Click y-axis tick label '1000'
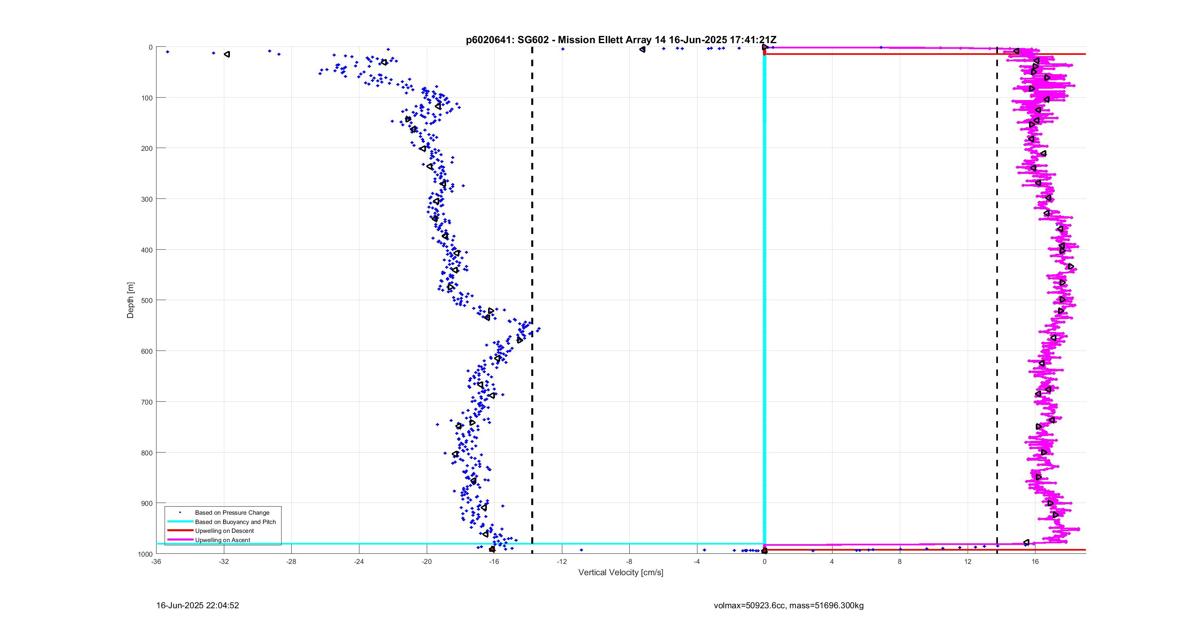Viewport: 1200px width, 622px height. coord(144,553)
